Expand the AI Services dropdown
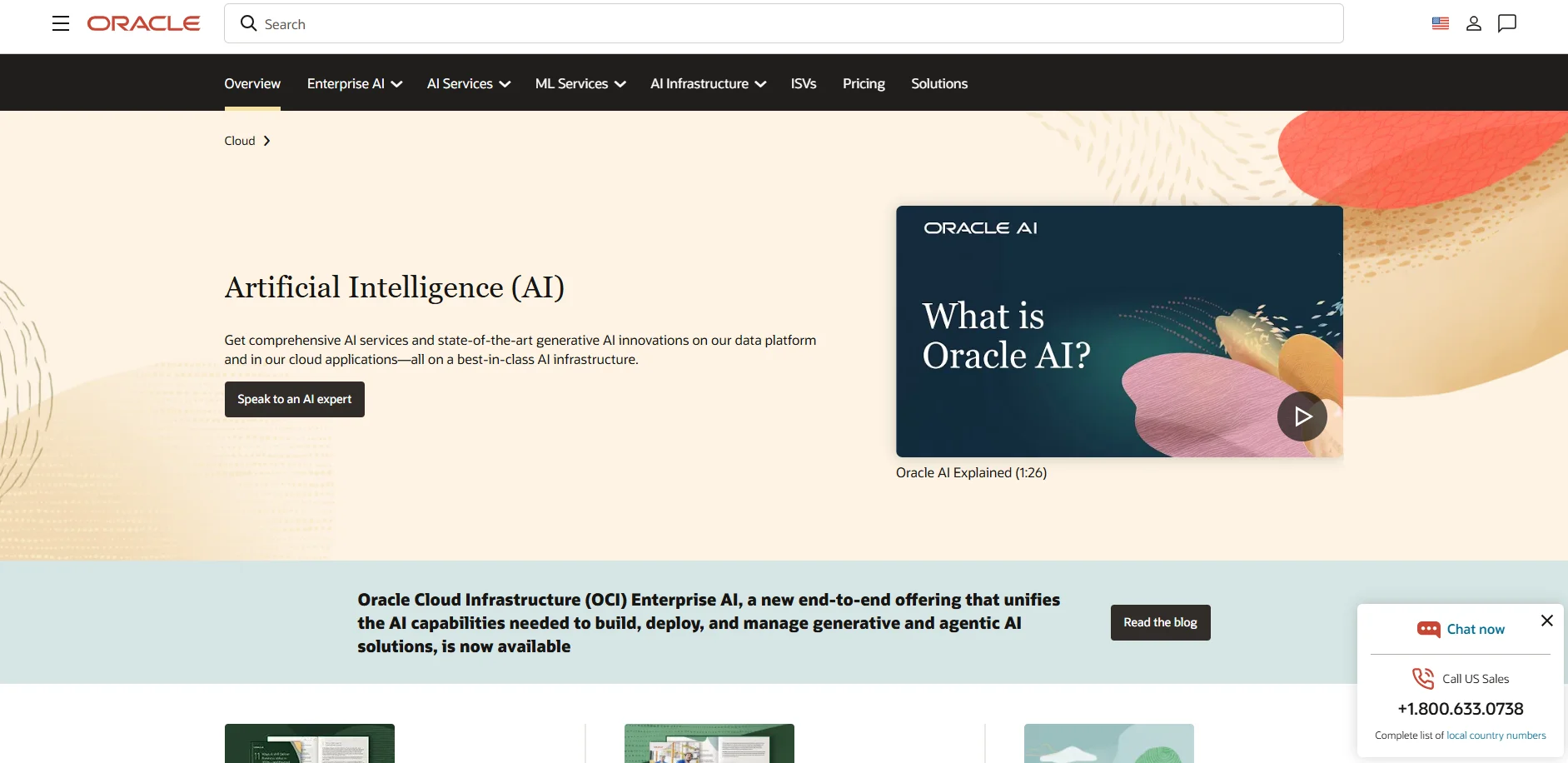 coord(468,83)
